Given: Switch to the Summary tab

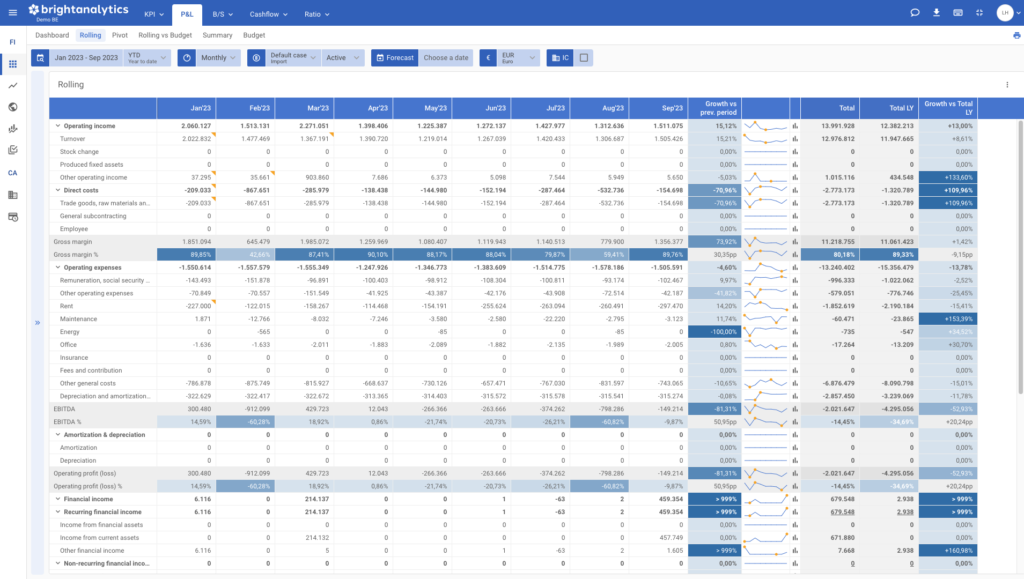Looking at the screenshot, I should (217, 35).
